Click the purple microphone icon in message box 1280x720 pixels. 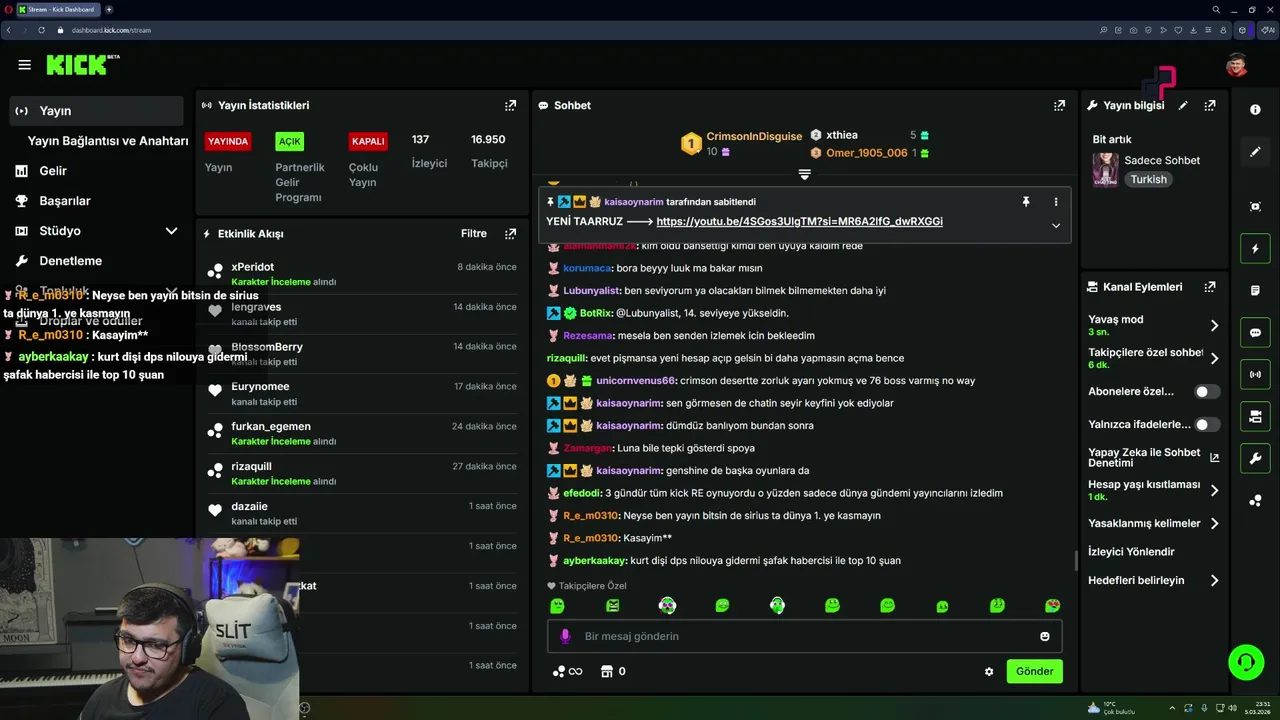coord(565,636)
